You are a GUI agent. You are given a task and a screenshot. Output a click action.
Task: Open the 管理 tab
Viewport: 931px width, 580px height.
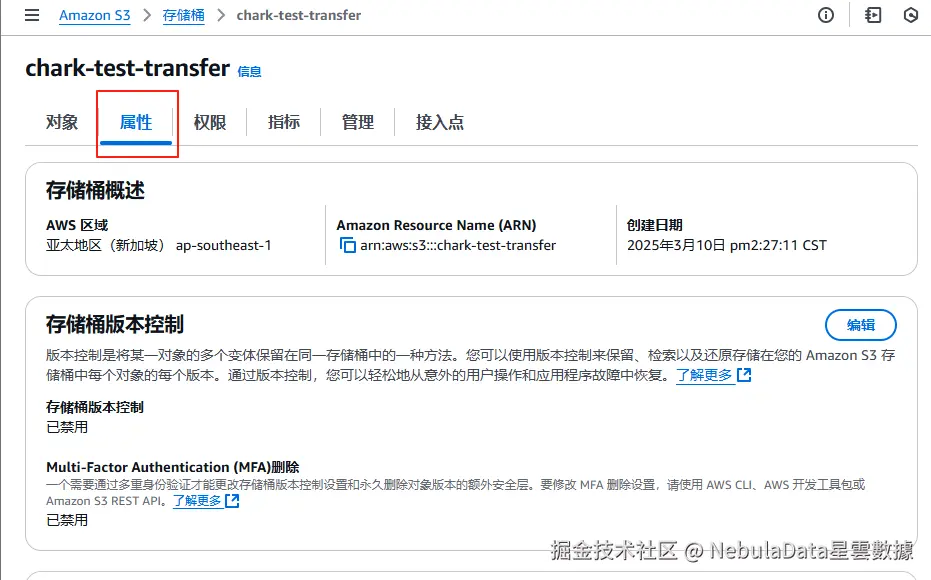(357, 122)
